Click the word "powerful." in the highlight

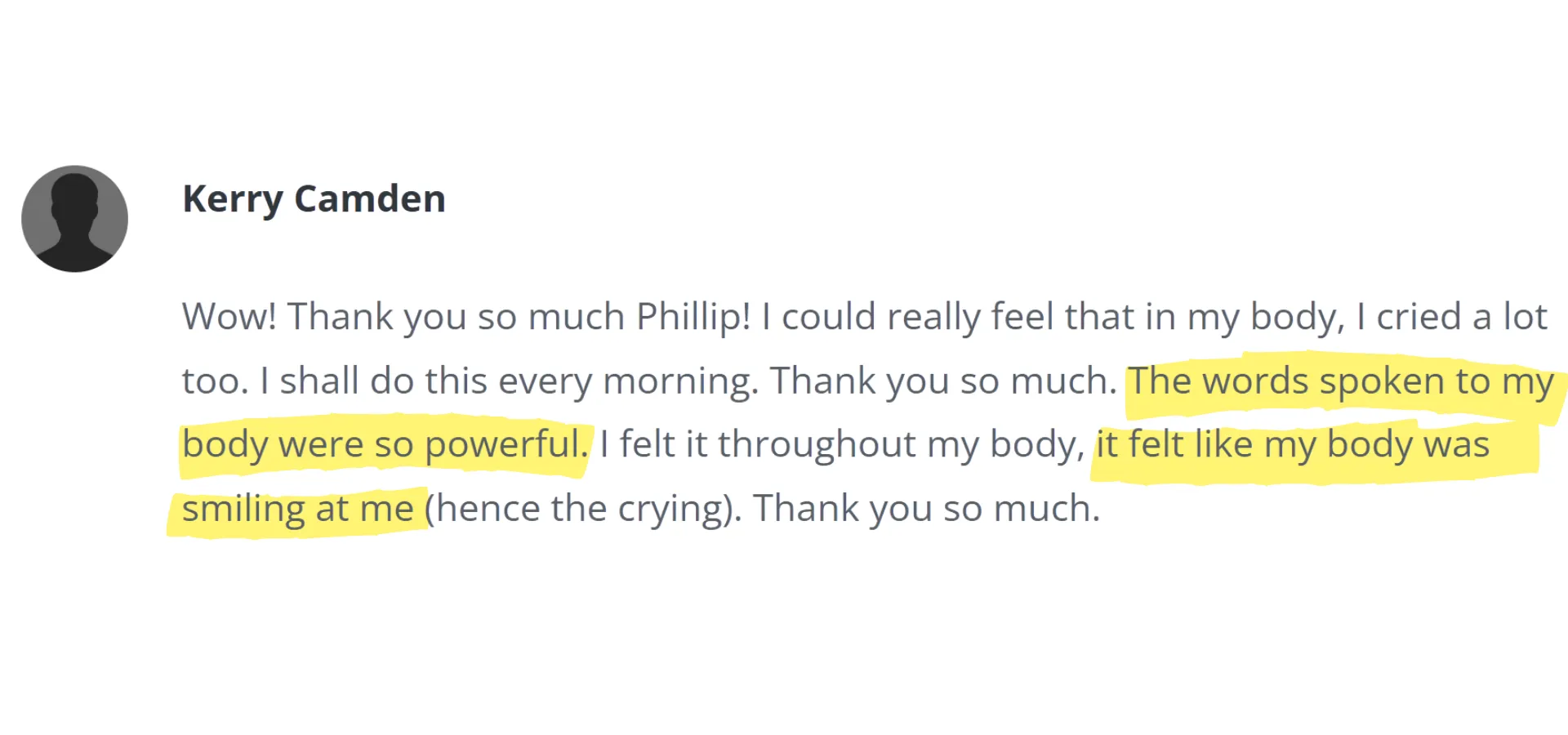506,446
